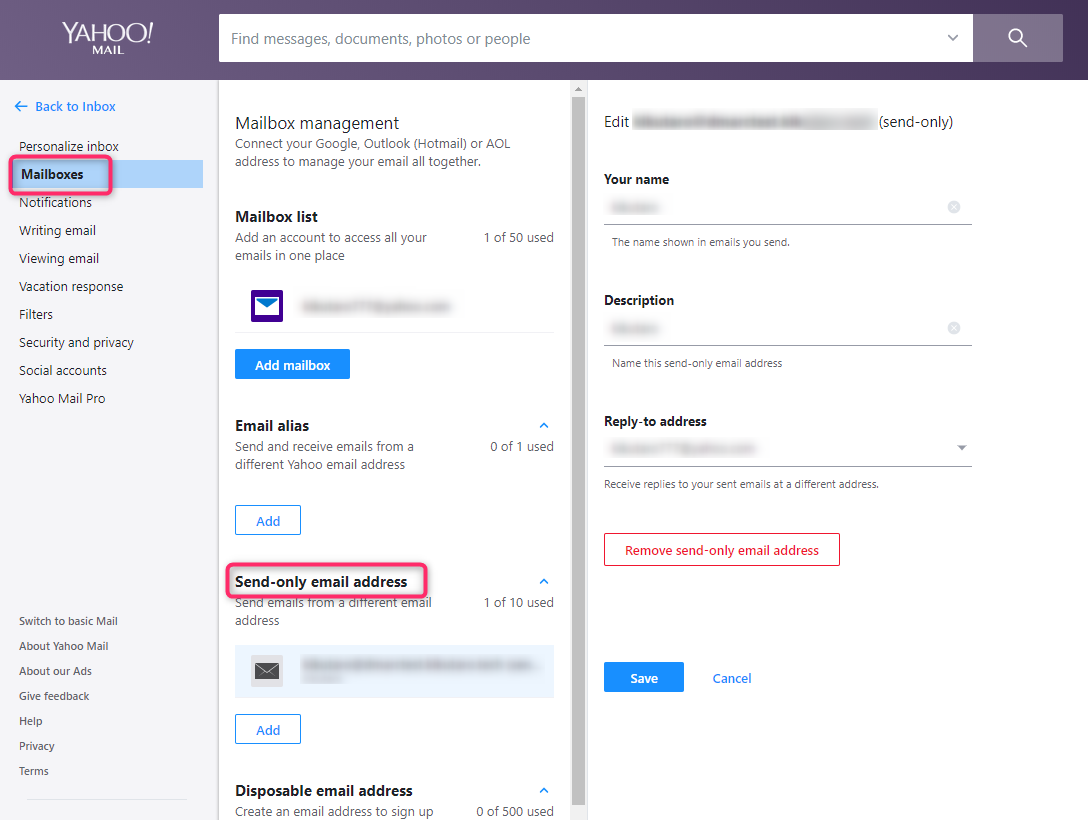This screenshot has height=820, width=1088.
Task: Open Viewing email settings
Action: click(x=59, y=258)
